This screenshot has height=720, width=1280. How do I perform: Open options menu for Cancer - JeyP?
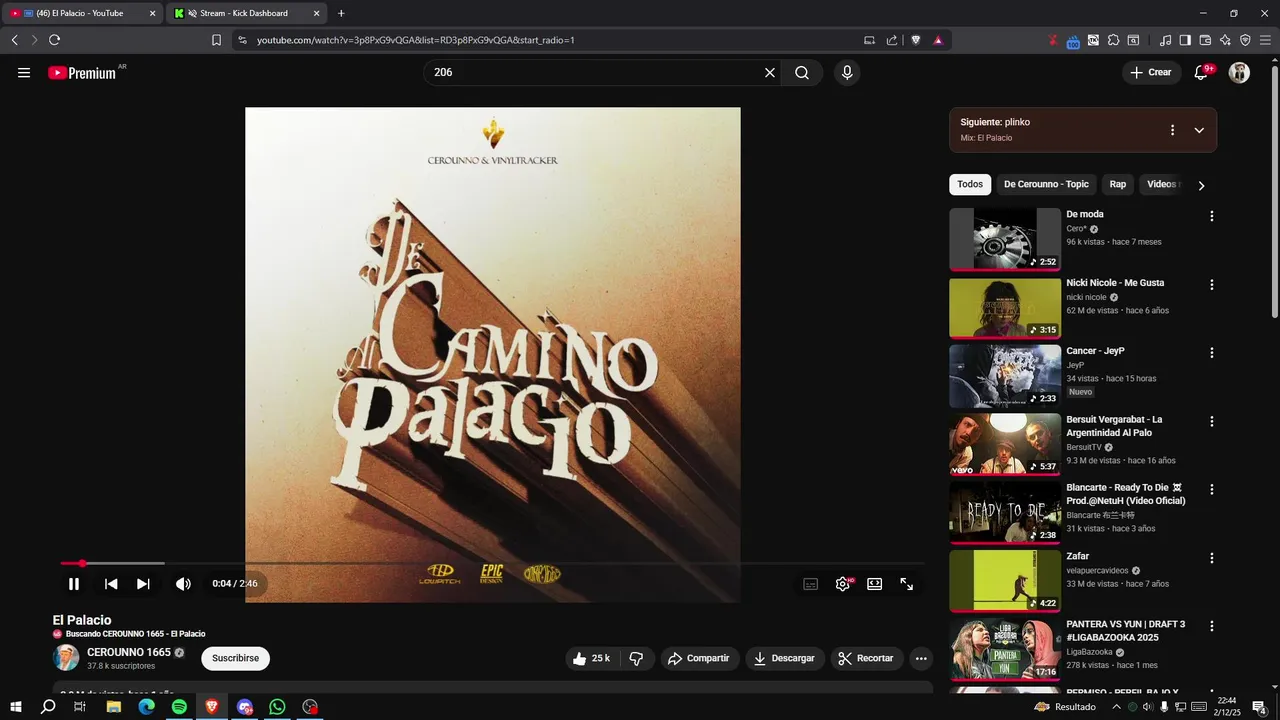1212,353
